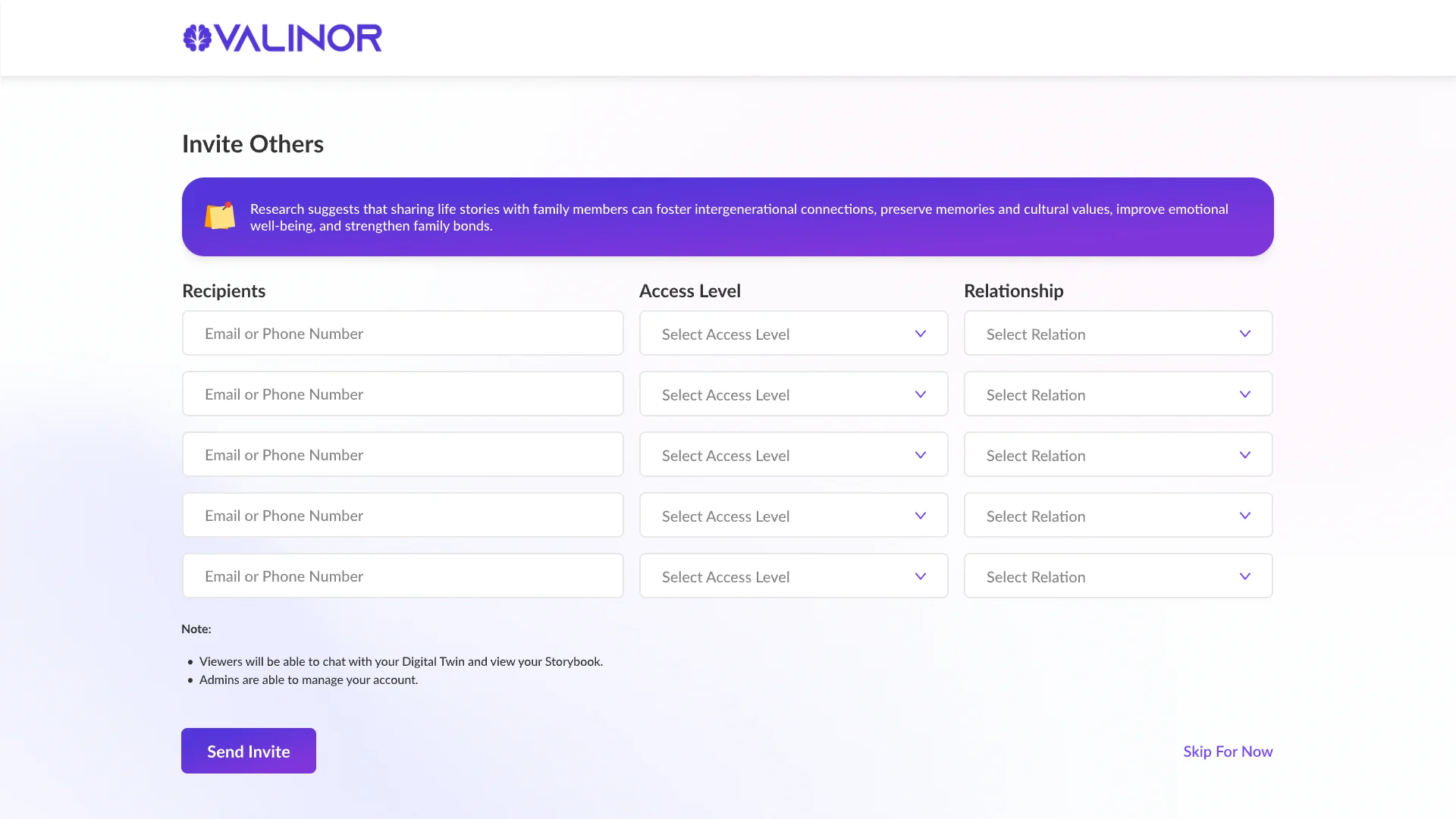Open the second row Access Level dropdown

tap(793, 394)
